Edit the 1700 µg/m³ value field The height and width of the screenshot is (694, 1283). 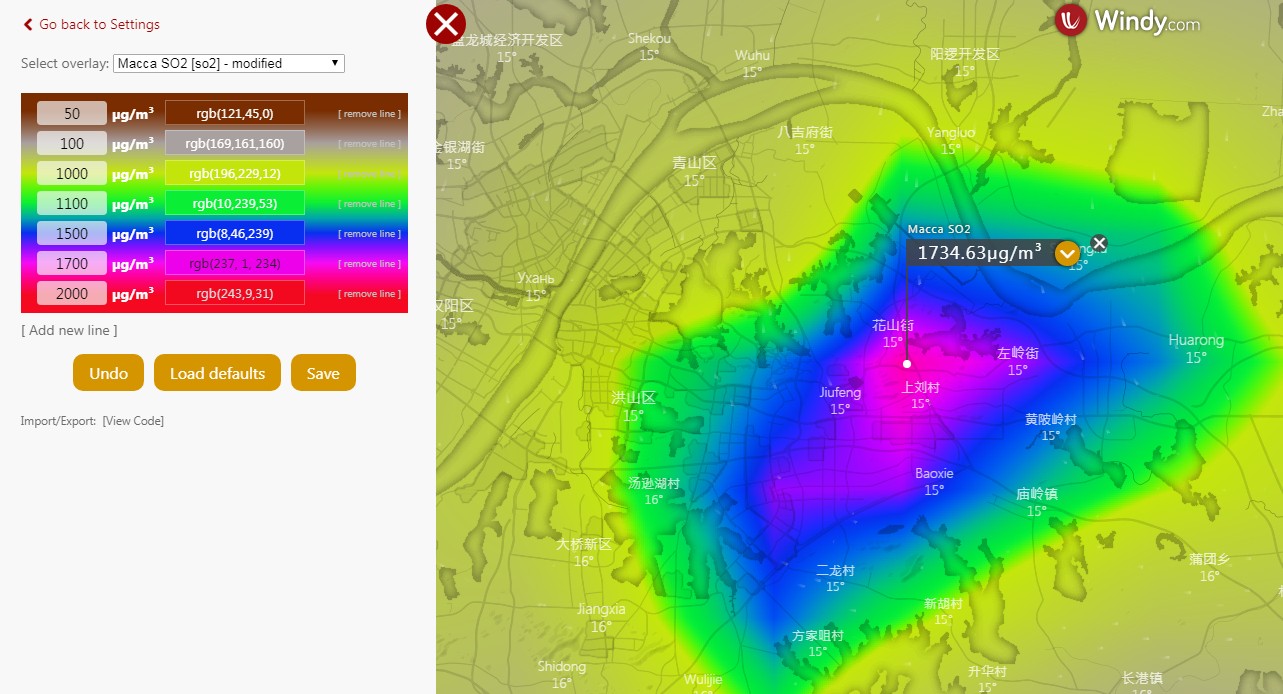coord(72,263)
